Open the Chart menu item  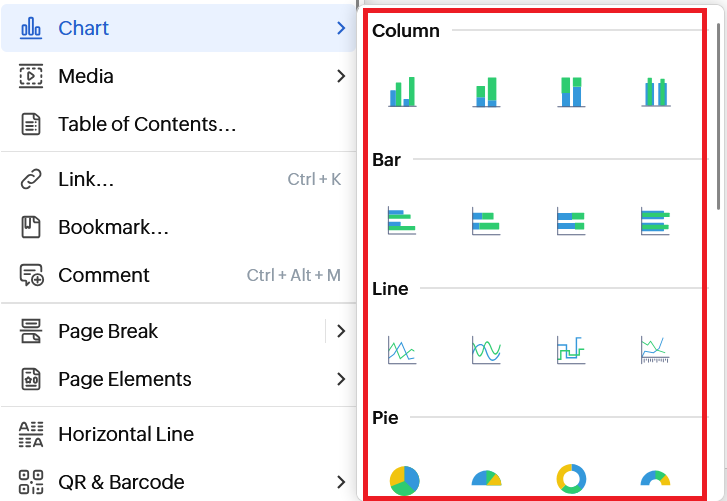84,28
